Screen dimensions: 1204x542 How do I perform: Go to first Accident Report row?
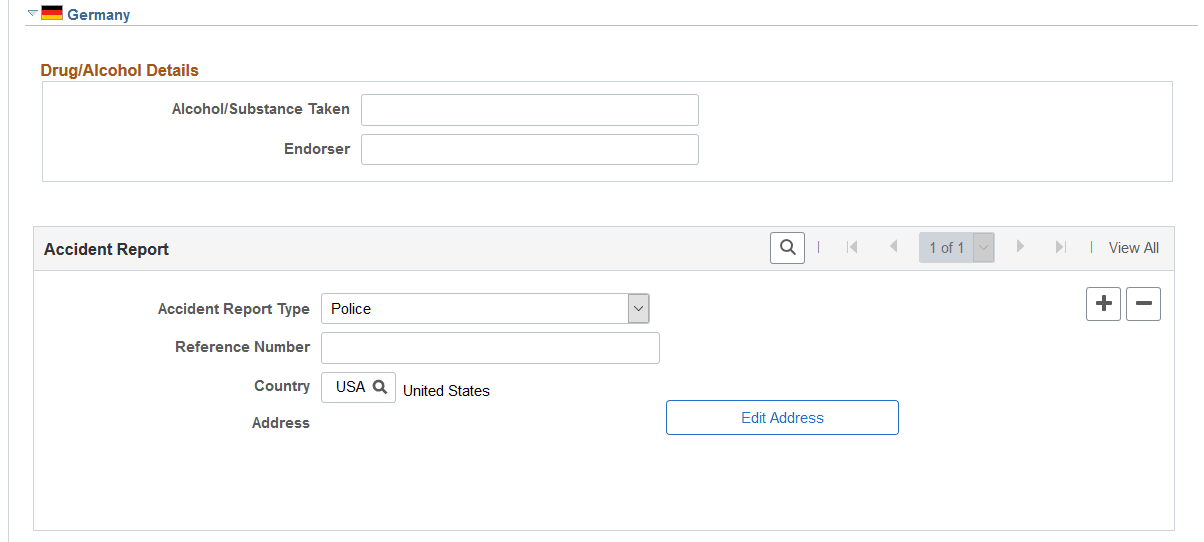click(852, 248)
